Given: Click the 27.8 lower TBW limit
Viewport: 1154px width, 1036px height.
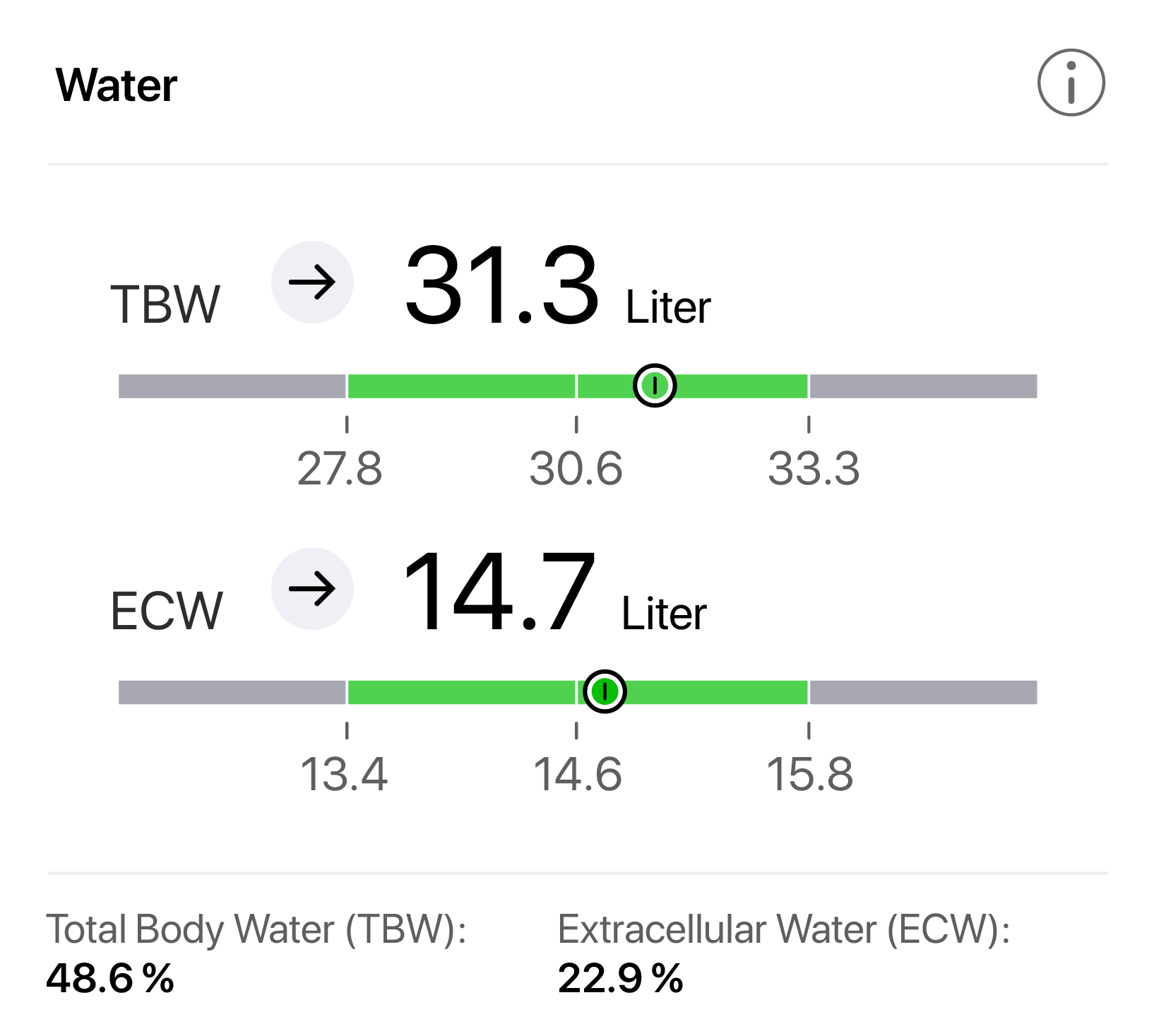Looking at the screenshot, I should pyautogui.click(x=340, y=468).
